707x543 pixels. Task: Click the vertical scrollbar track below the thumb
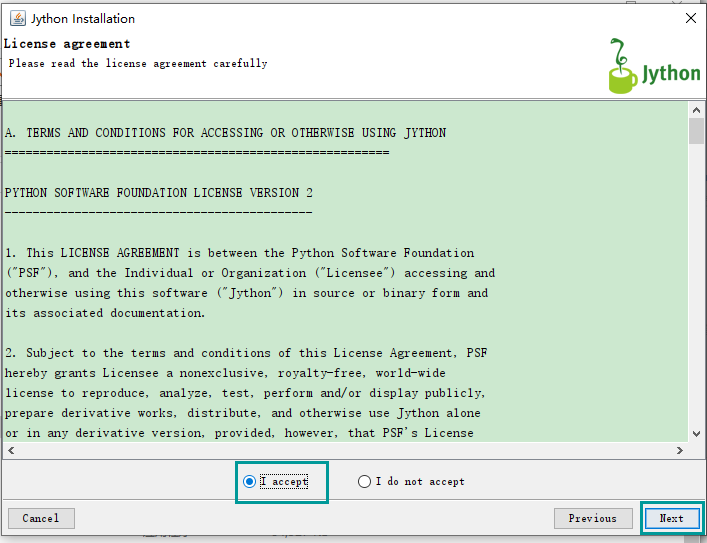[696, 285]
